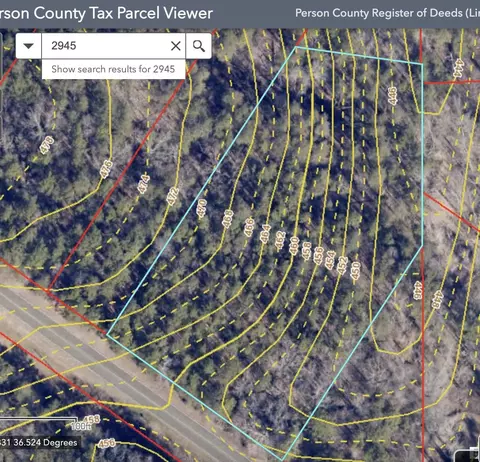Click the Person County Tax Parcel Viewer title
The height and width of the screenshot is (462, 480).
point(106,13)
